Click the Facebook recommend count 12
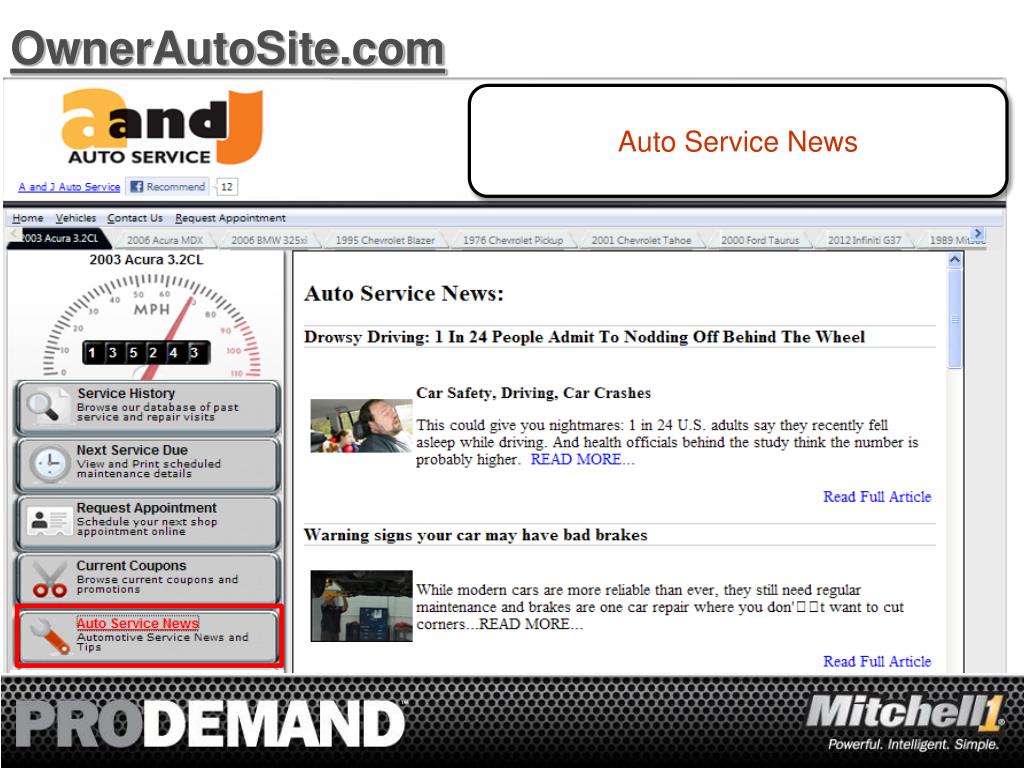This screenshot has width=1024, height=768. [x=227, y=187]
